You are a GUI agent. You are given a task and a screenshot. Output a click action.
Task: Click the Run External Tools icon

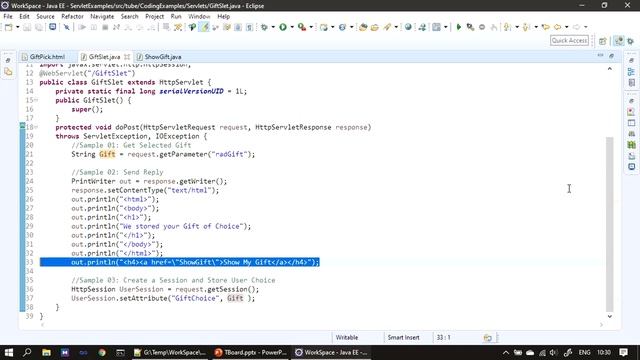[x=302, y=27]
